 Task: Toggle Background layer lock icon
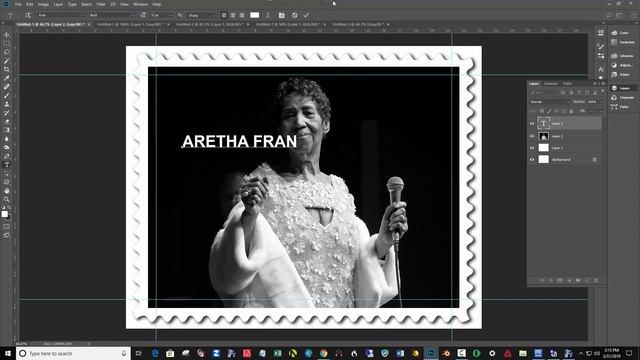[x=594, y=160]
